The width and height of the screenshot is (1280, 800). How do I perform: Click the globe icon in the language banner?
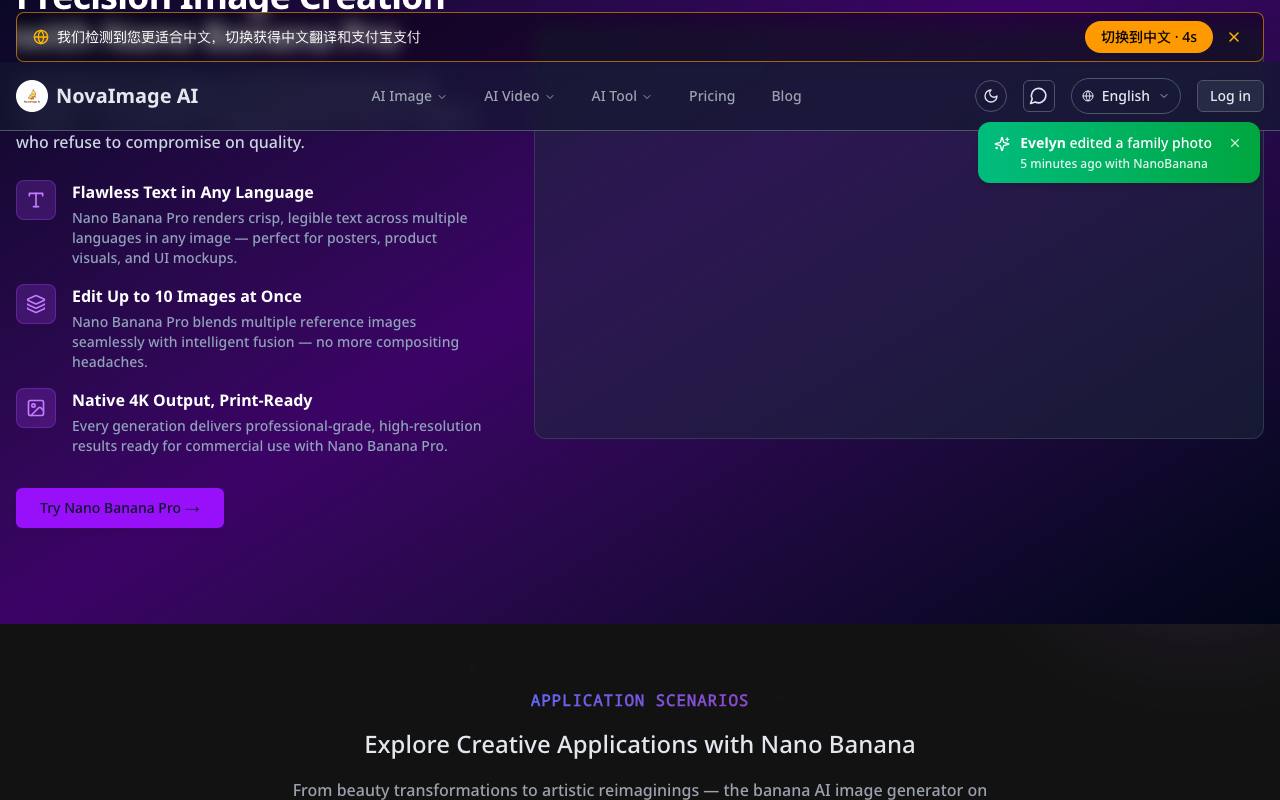(x=41, y=37)
